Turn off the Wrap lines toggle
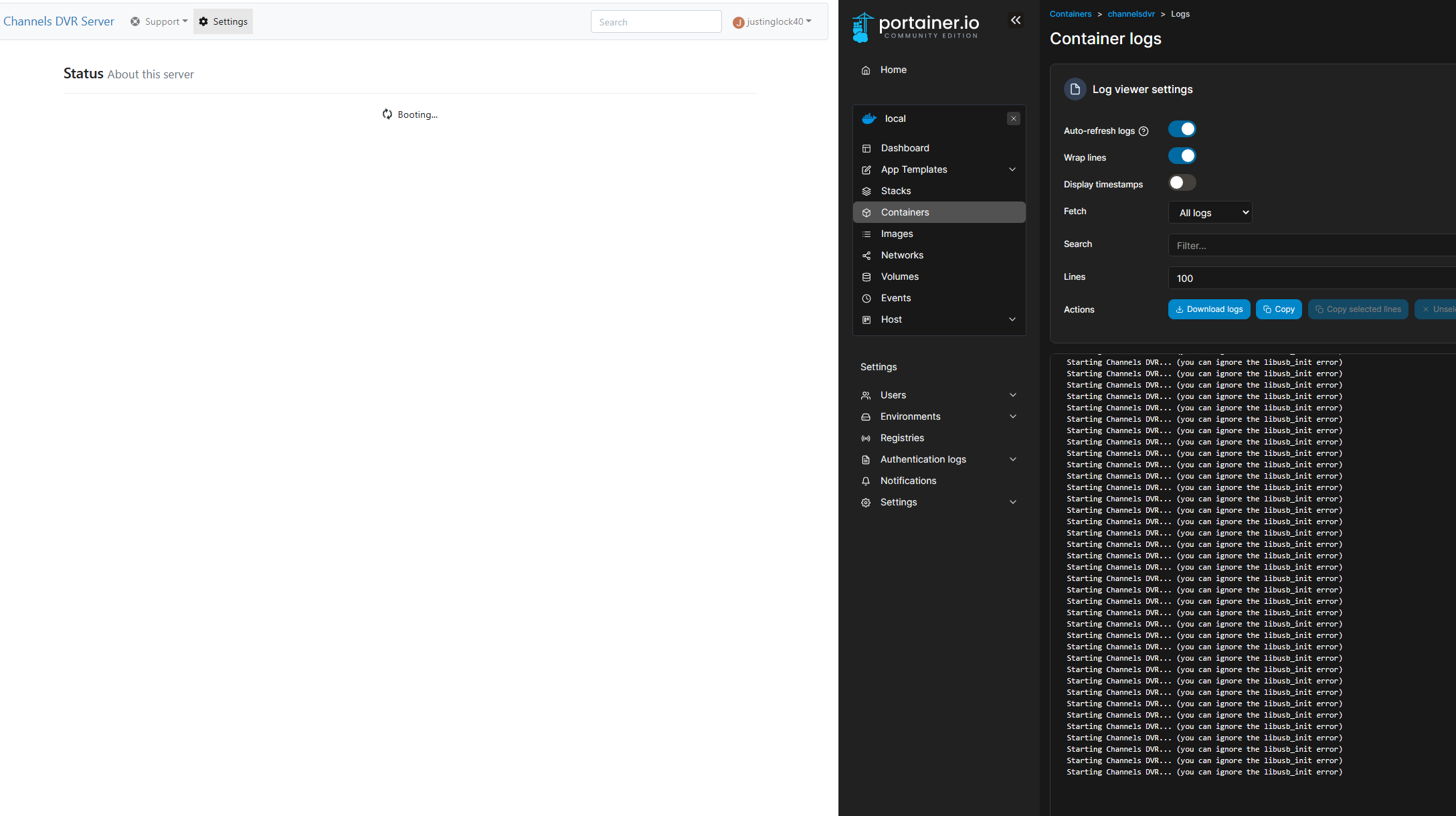1456x816 pixels. [1182, 156]
